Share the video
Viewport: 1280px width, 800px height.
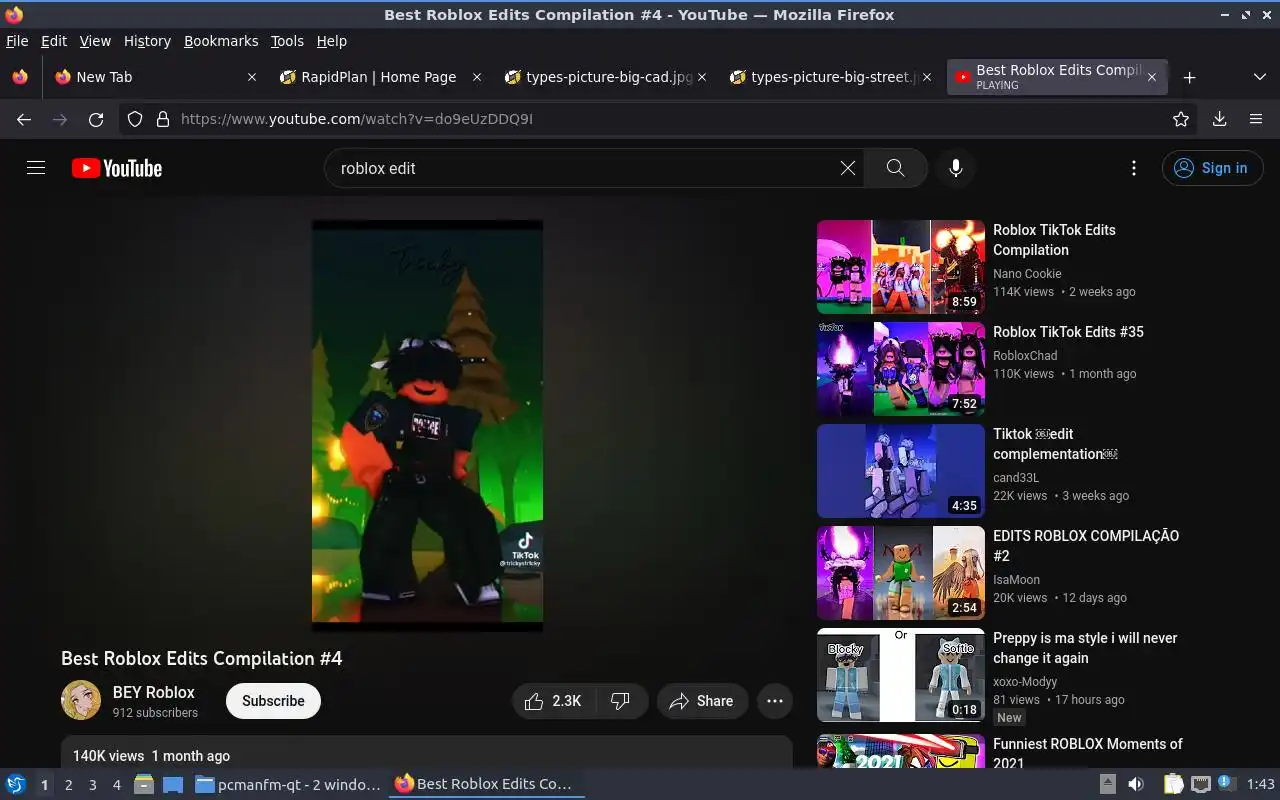702,701
